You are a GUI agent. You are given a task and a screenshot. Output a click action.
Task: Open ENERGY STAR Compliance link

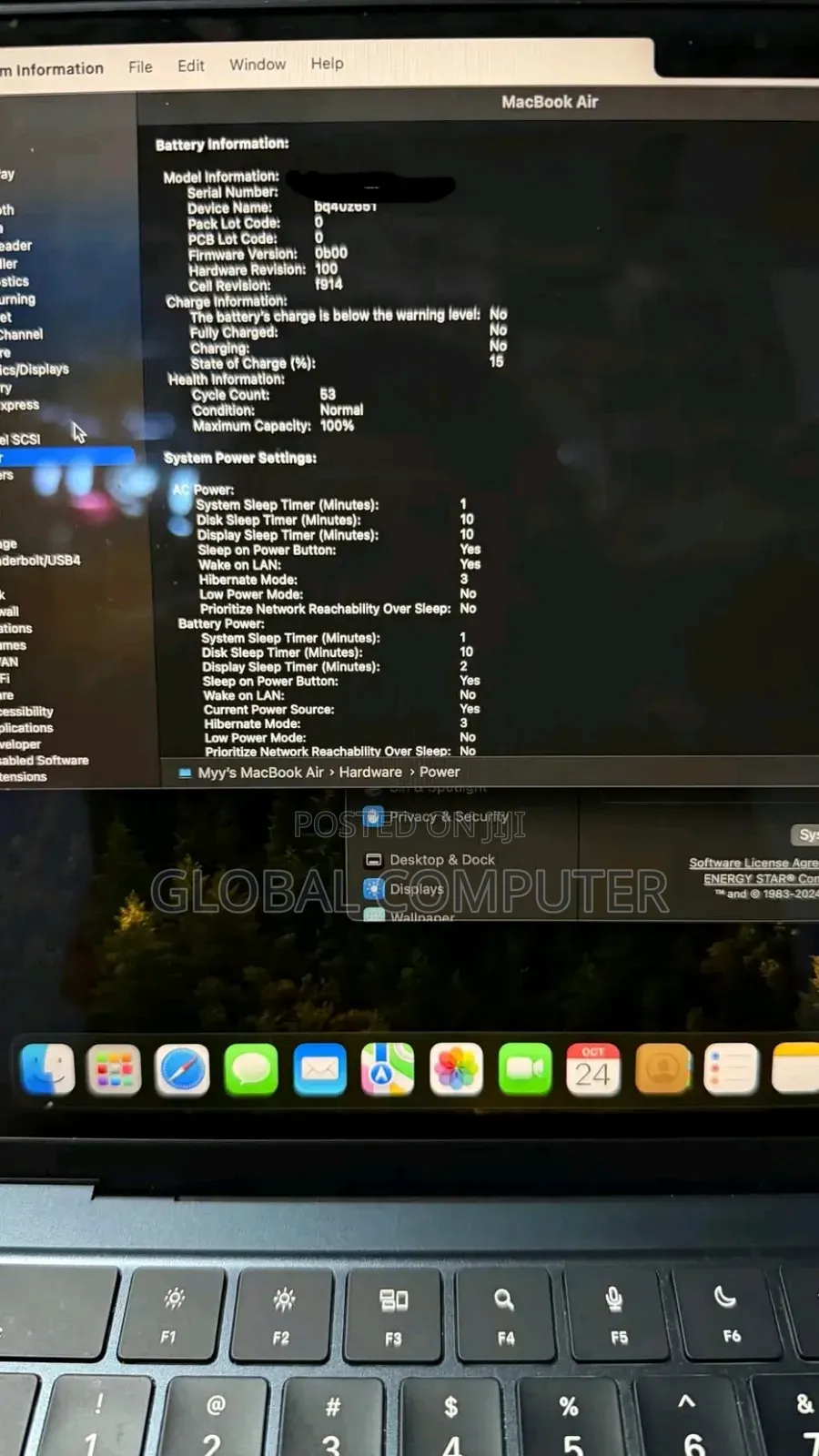tap(761, 879)
